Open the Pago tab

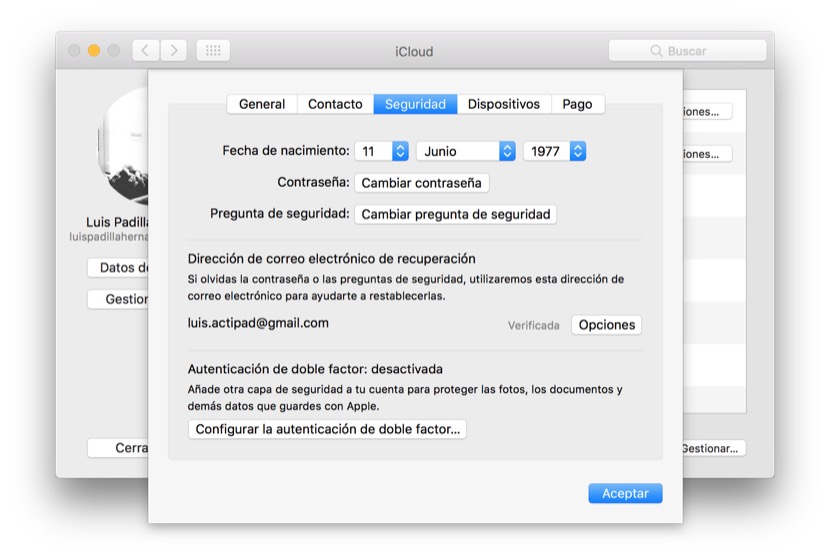(577, 104)
